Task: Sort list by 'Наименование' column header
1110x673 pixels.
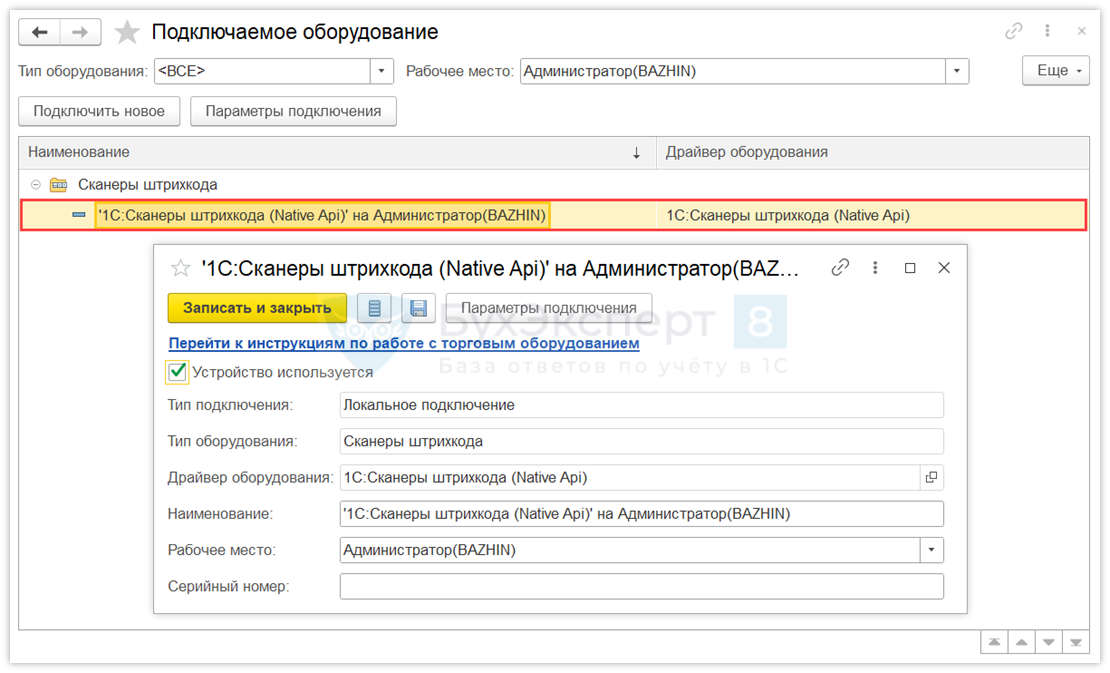Action: (x=330, y=152)
